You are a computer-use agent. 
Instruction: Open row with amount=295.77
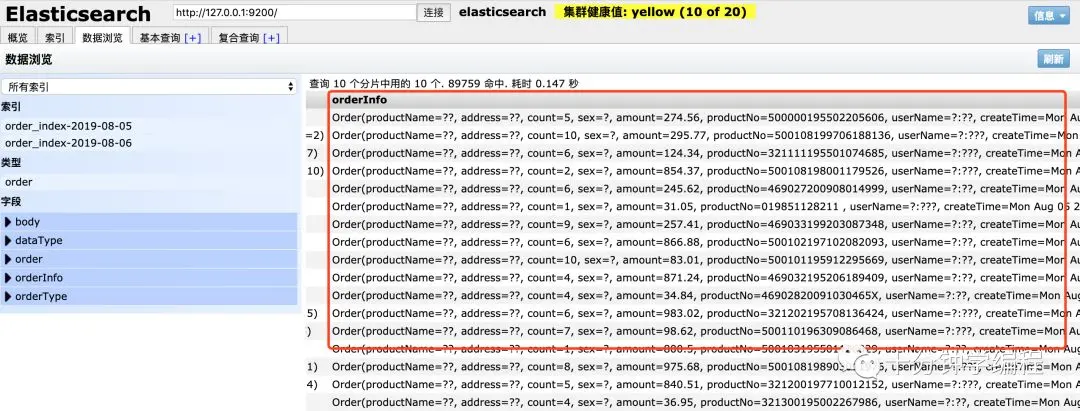[693, 136]
